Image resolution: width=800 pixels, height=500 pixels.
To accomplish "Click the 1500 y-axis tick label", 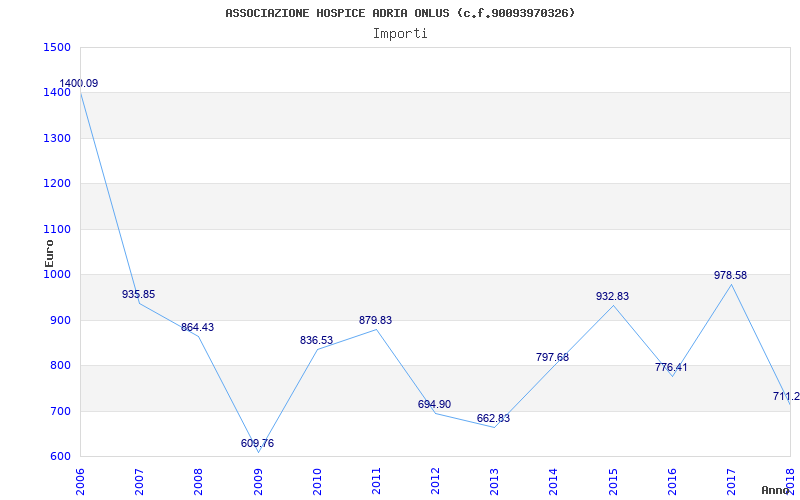I will pyautogui.click(x=57, y=48).
